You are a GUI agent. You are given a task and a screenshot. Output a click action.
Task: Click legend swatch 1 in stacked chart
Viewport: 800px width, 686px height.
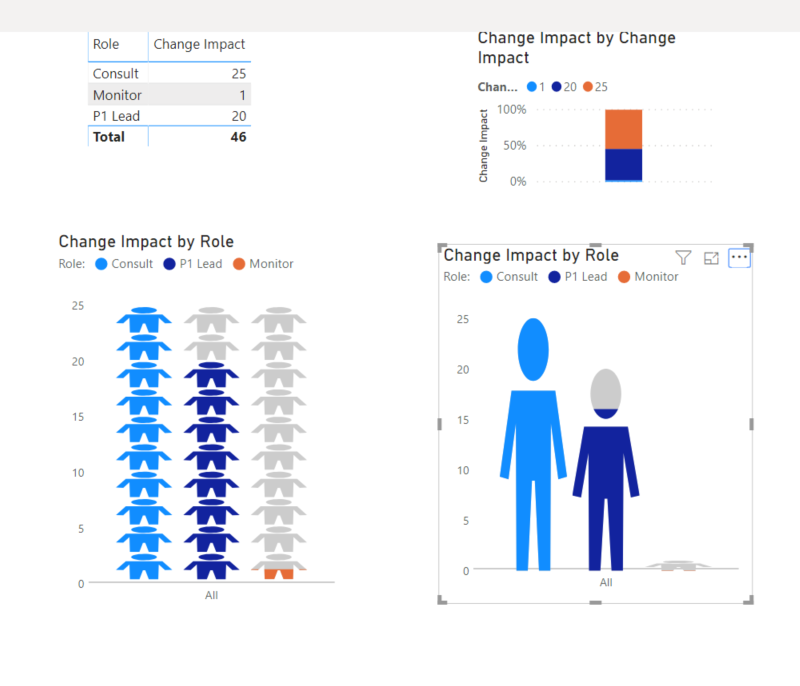[x=532, y=87]
